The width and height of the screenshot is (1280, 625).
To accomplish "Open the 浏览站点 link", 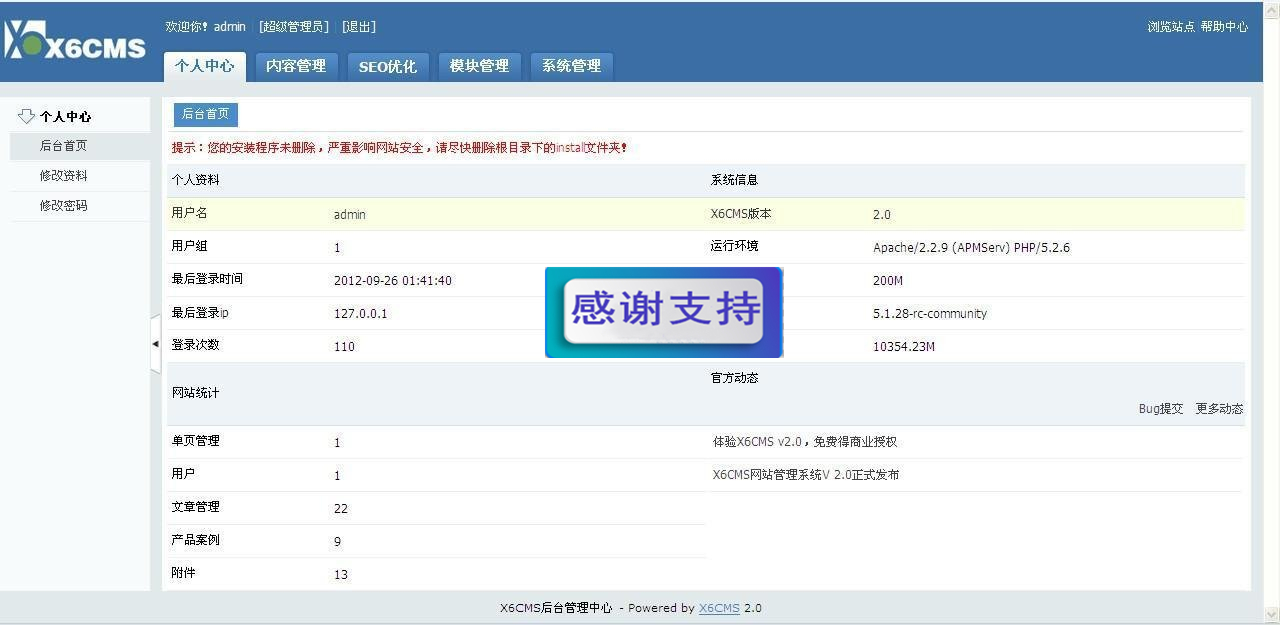I will pos(1171,27).
